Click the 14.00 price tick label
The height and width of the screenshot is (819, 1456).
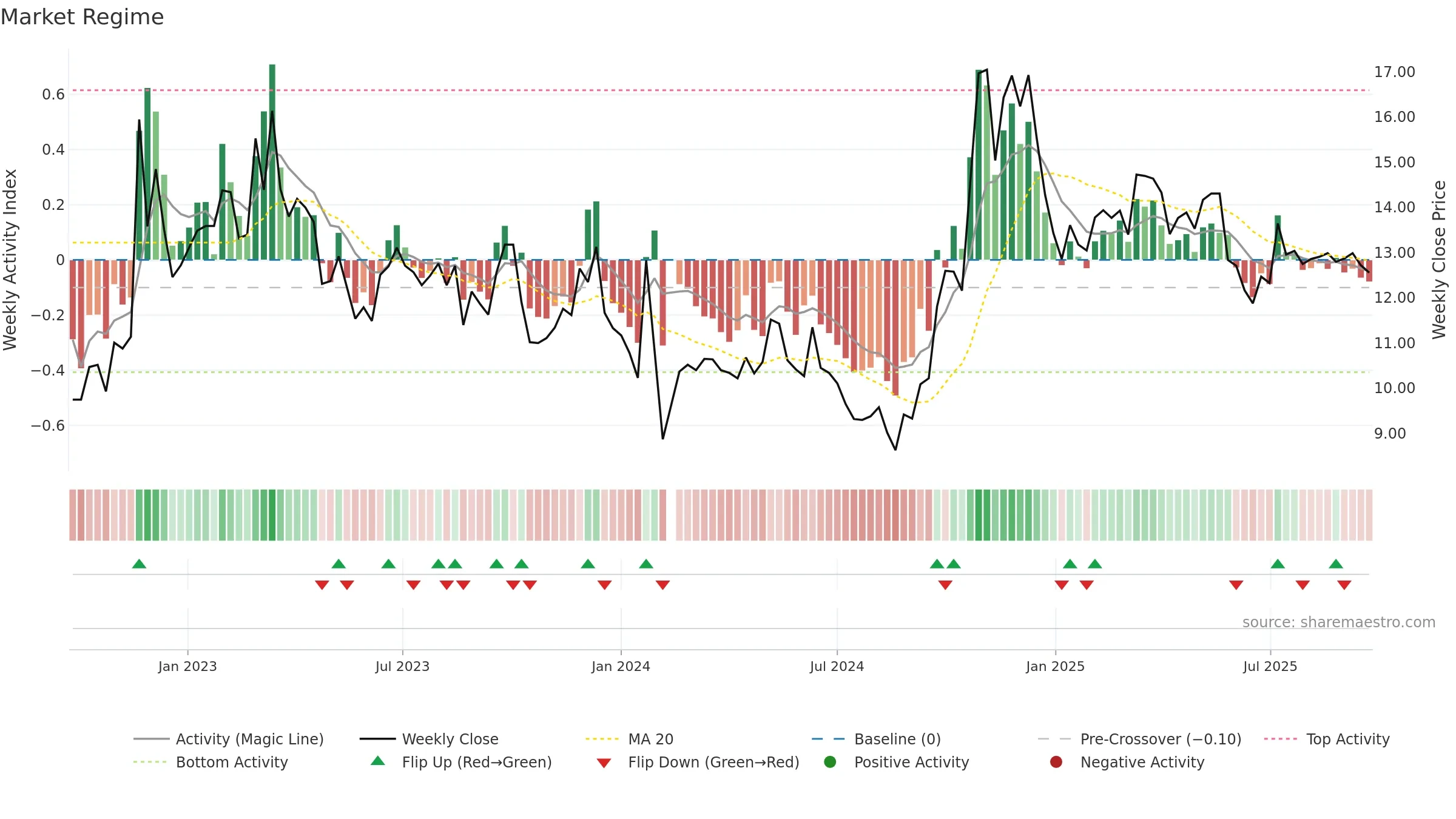pos(1394,207)
